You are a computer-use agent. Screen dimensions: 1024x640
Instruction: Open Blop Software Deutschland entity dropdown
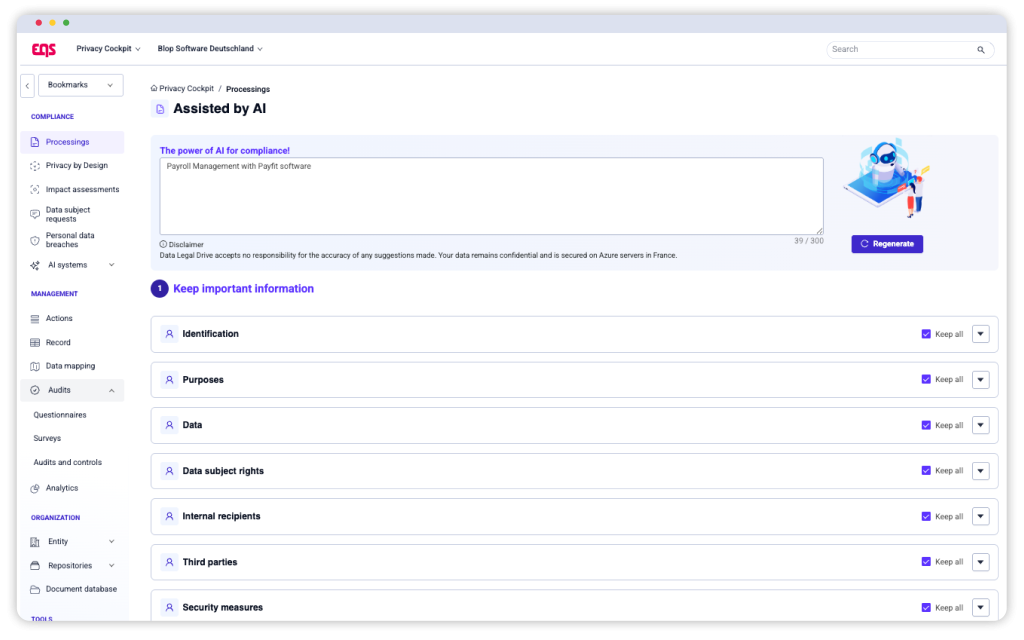pyautogui.click(x=210, y=49)
